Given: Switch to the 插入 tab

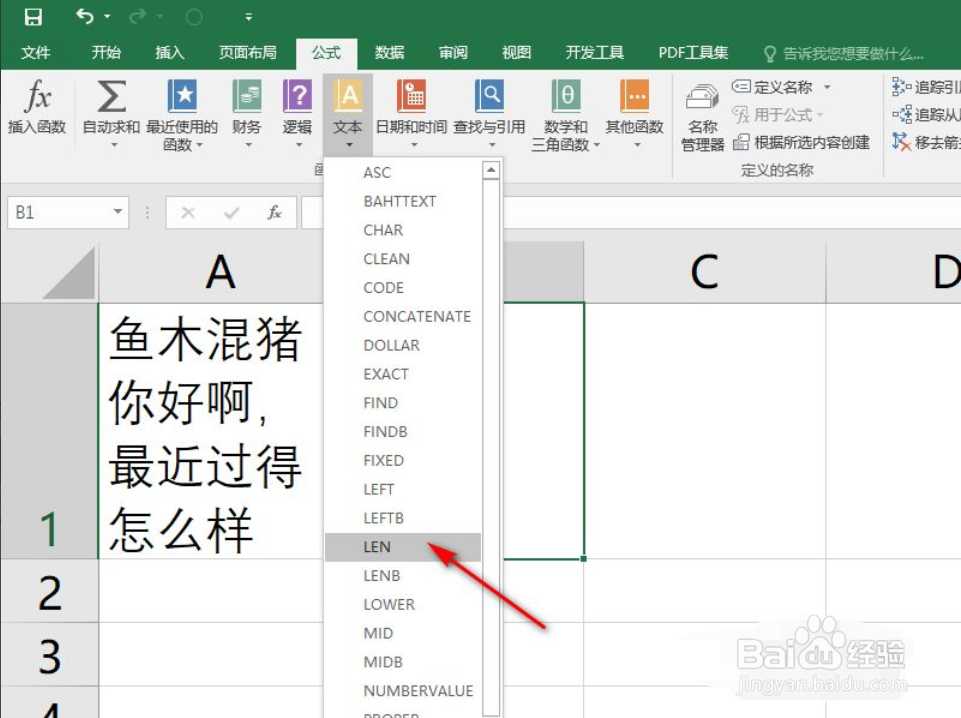Looking at the screenshot, I should pos(170,53).
